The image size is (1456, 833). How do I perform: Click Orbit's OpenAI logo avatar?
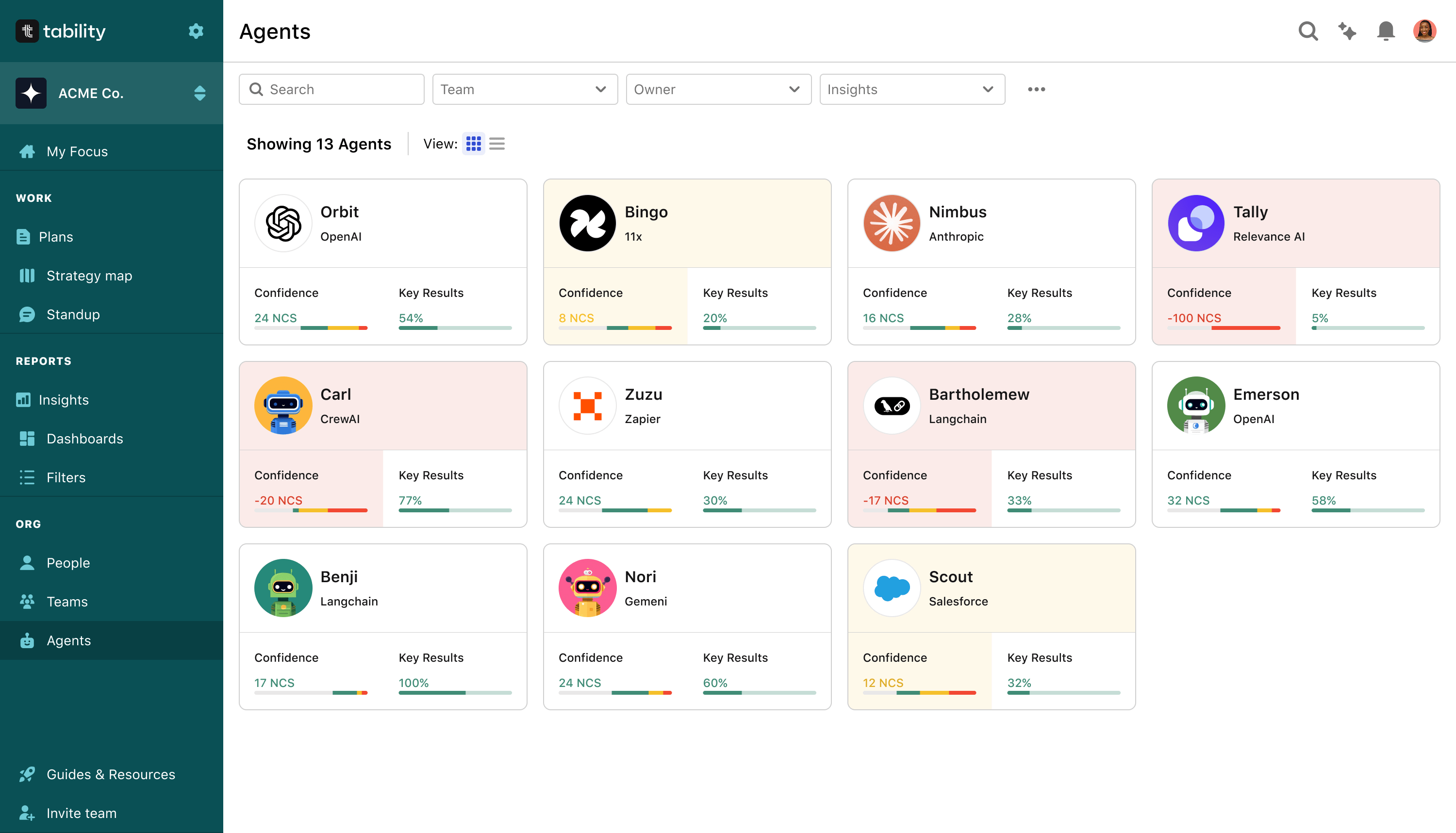point(283,223)
